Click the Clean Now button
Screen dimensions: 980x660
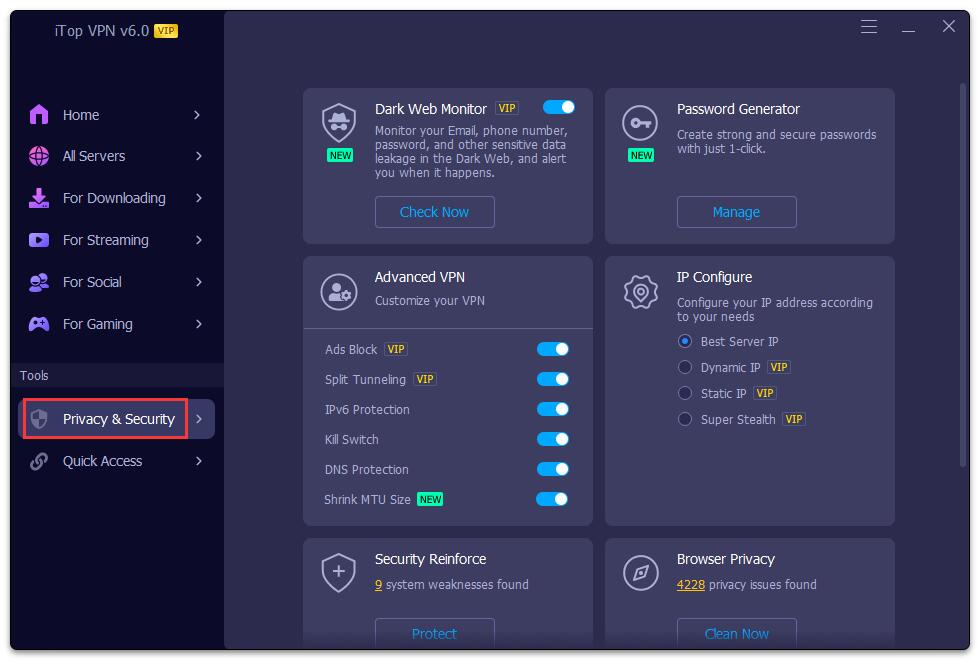point(736,633)
